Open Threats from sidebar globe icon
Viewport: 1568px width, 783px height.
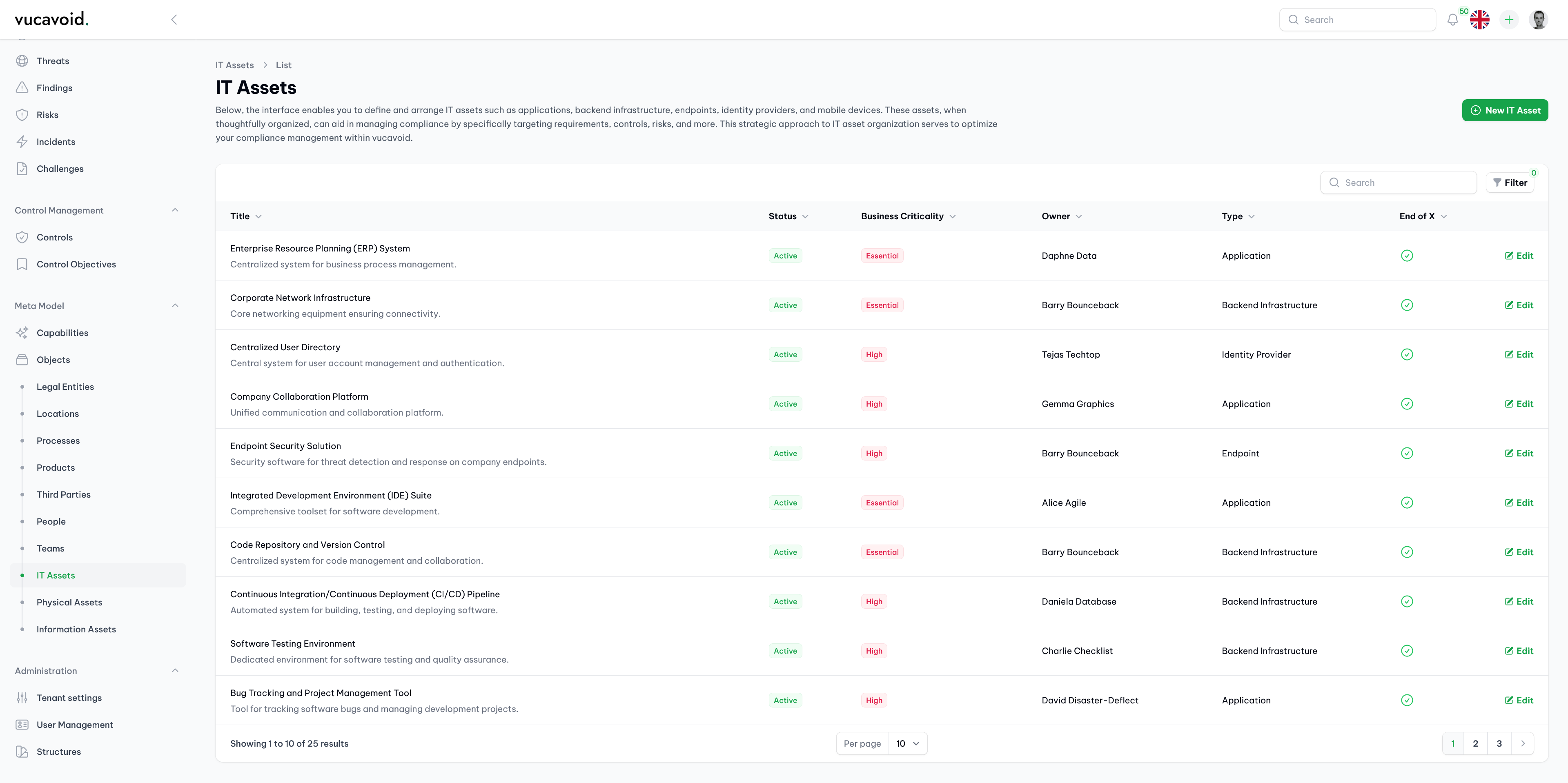pos(22,61)
